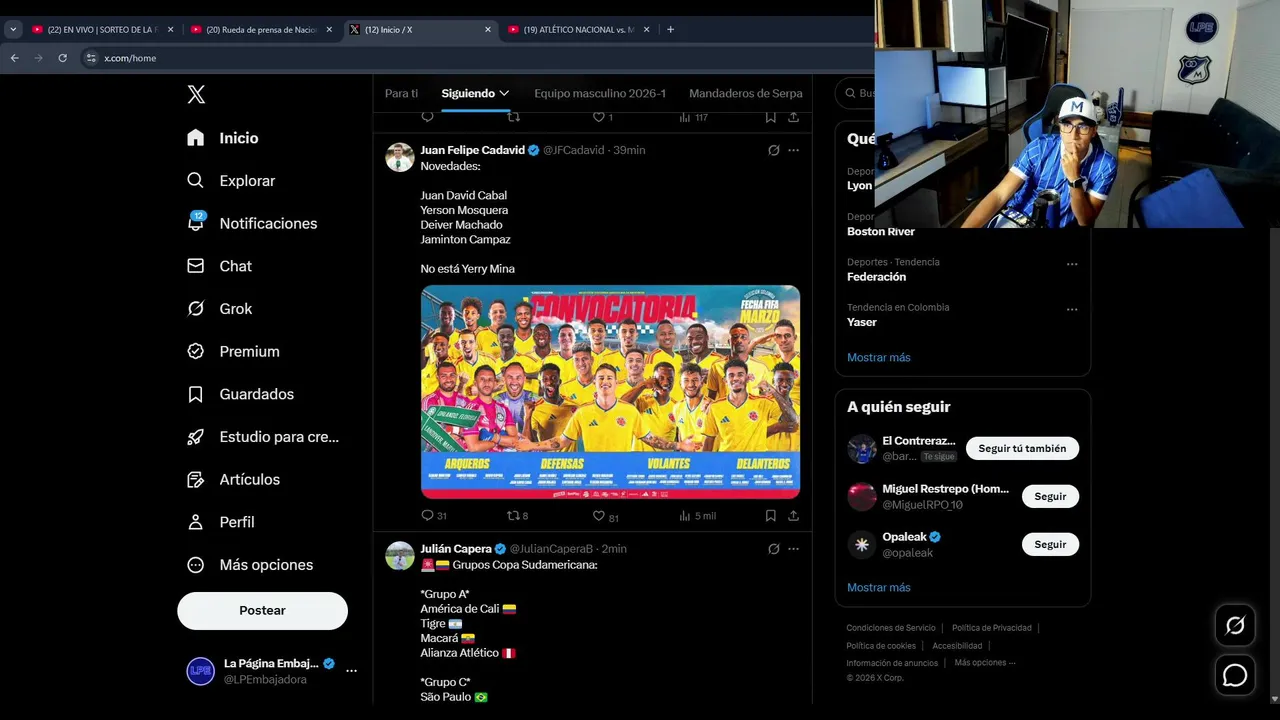
Task: Open Perfil page
Action: (221, 522)
